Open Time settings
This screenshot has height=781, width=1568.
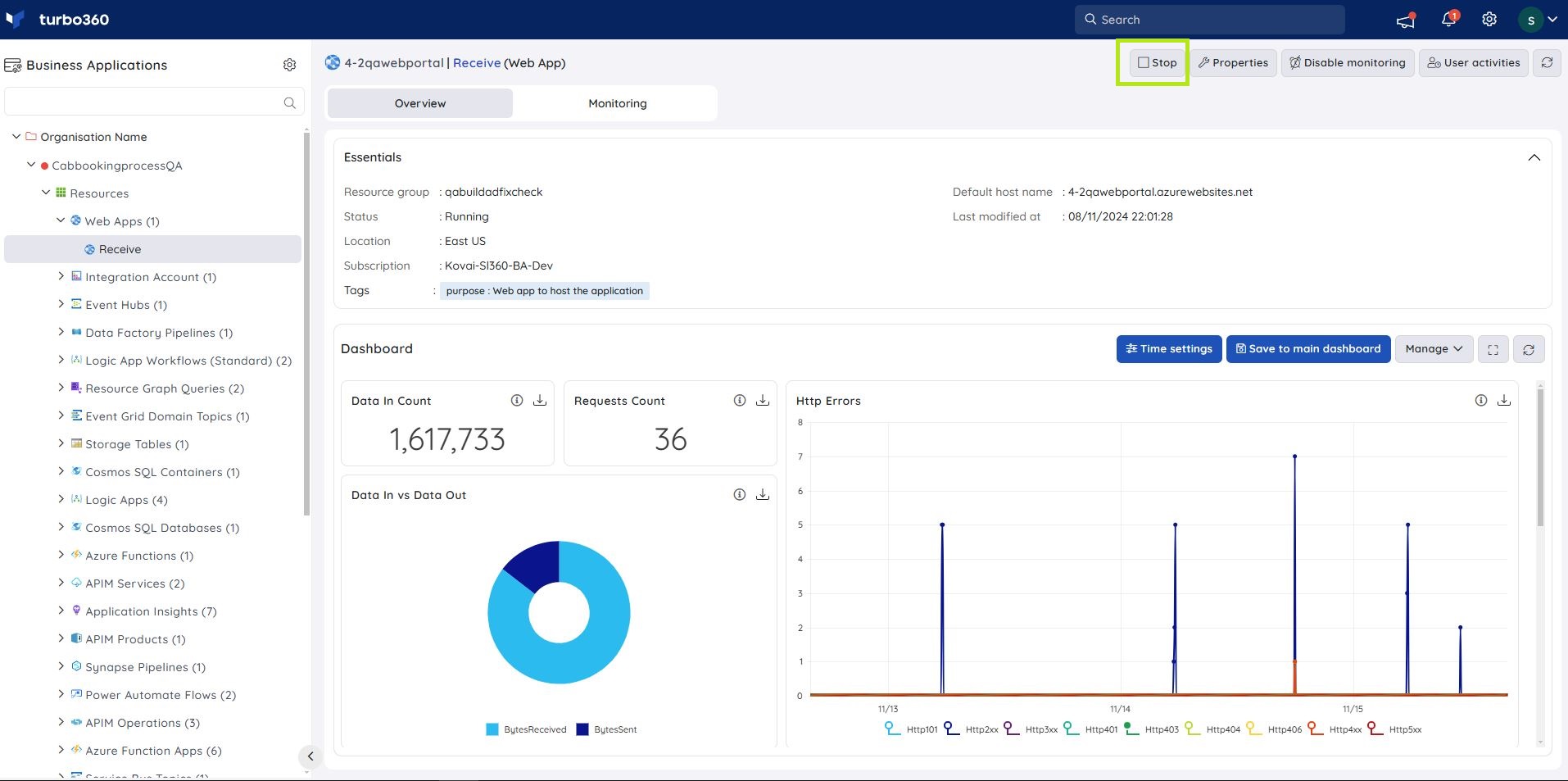pyautogui.click(x=1169, y=349)
